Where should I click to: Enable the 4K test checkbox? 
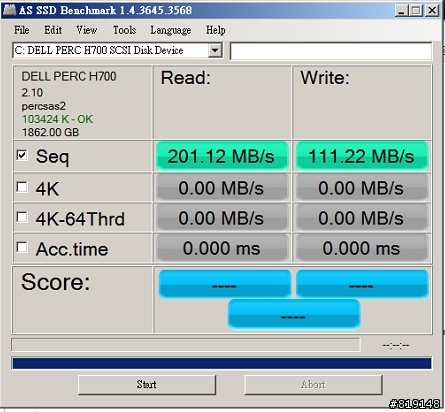[22, 187]
